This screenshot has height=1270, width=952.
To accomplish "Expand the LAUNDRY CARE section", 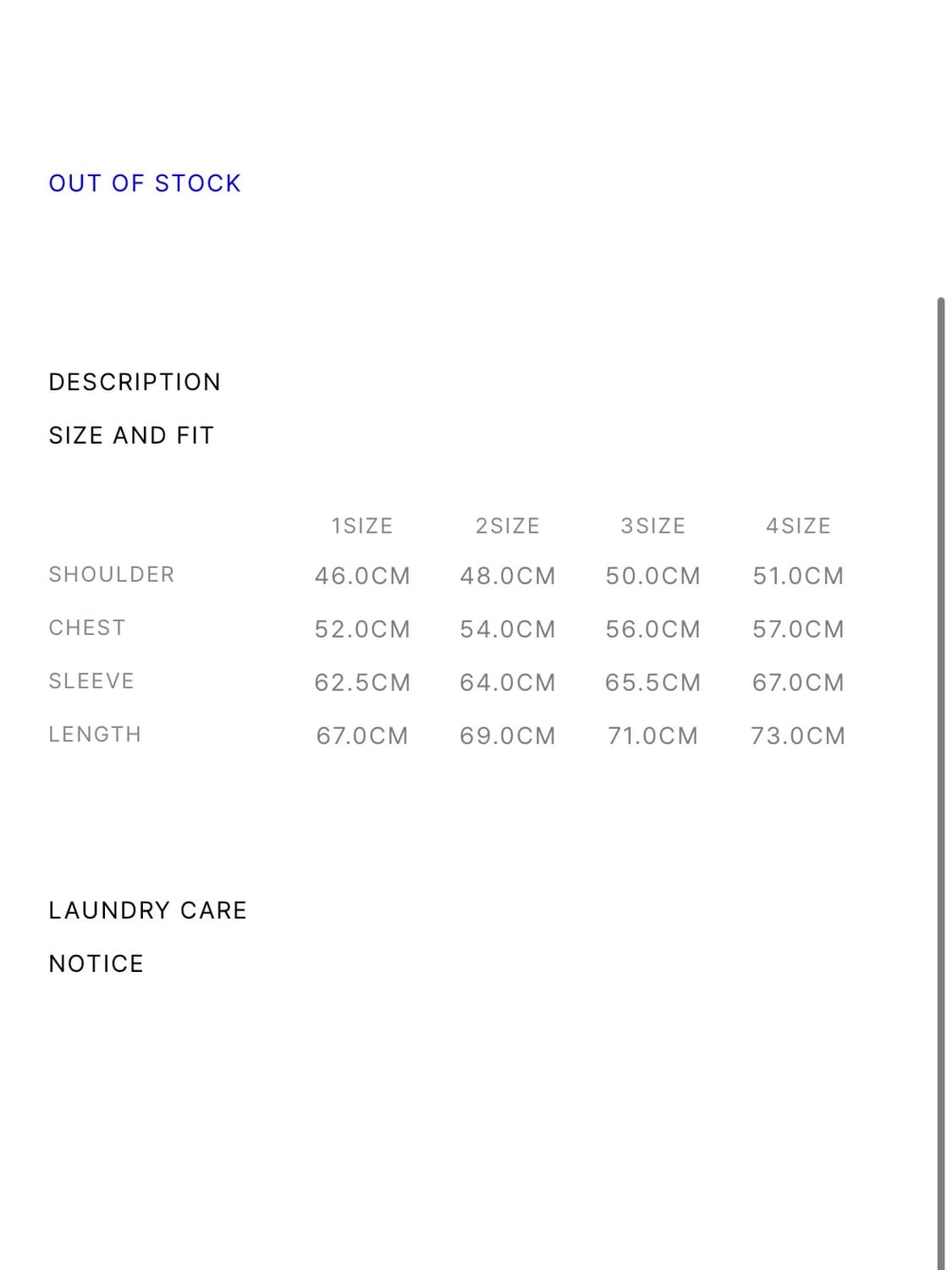I will tap(147, 910).
